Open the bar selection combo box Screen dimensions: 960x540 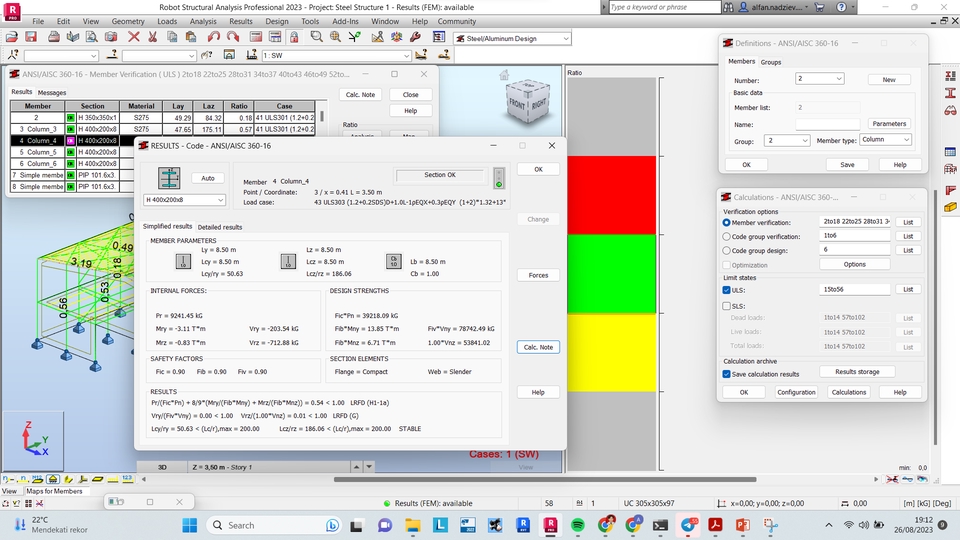point(159,56)
